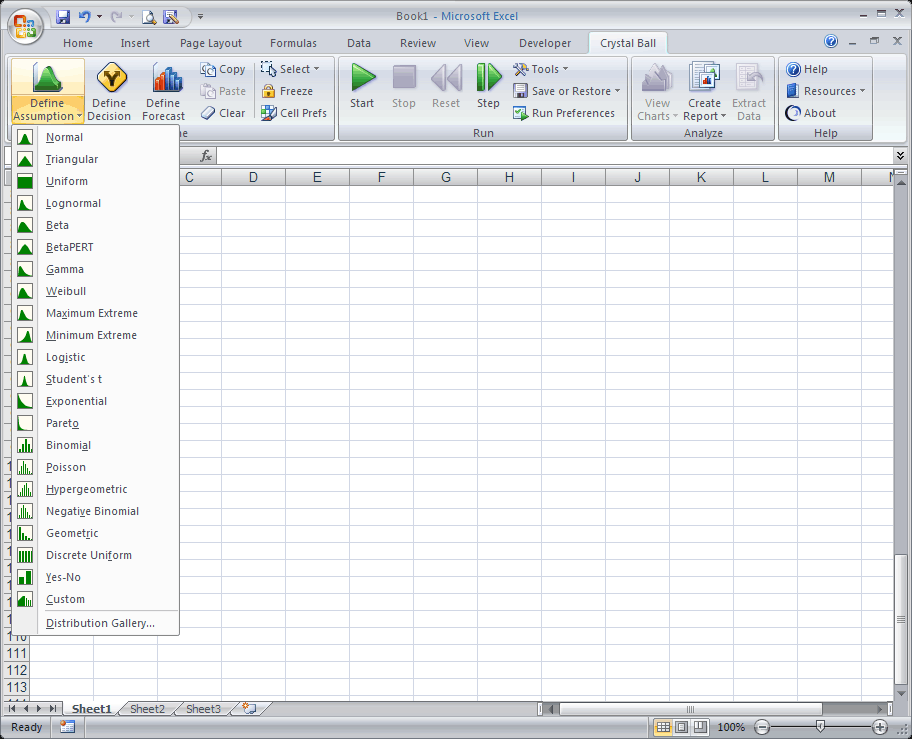This screenshot has width=912, height=739.
Task: Open Customize Quick Access Toolbar dropdown
Action: [x=200, y=17]
